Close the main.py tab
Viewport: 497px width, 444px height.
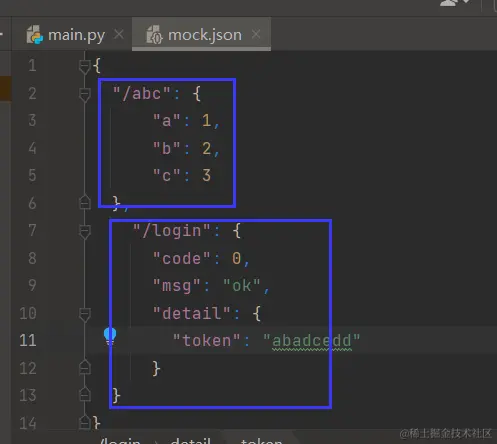[119, 34]
